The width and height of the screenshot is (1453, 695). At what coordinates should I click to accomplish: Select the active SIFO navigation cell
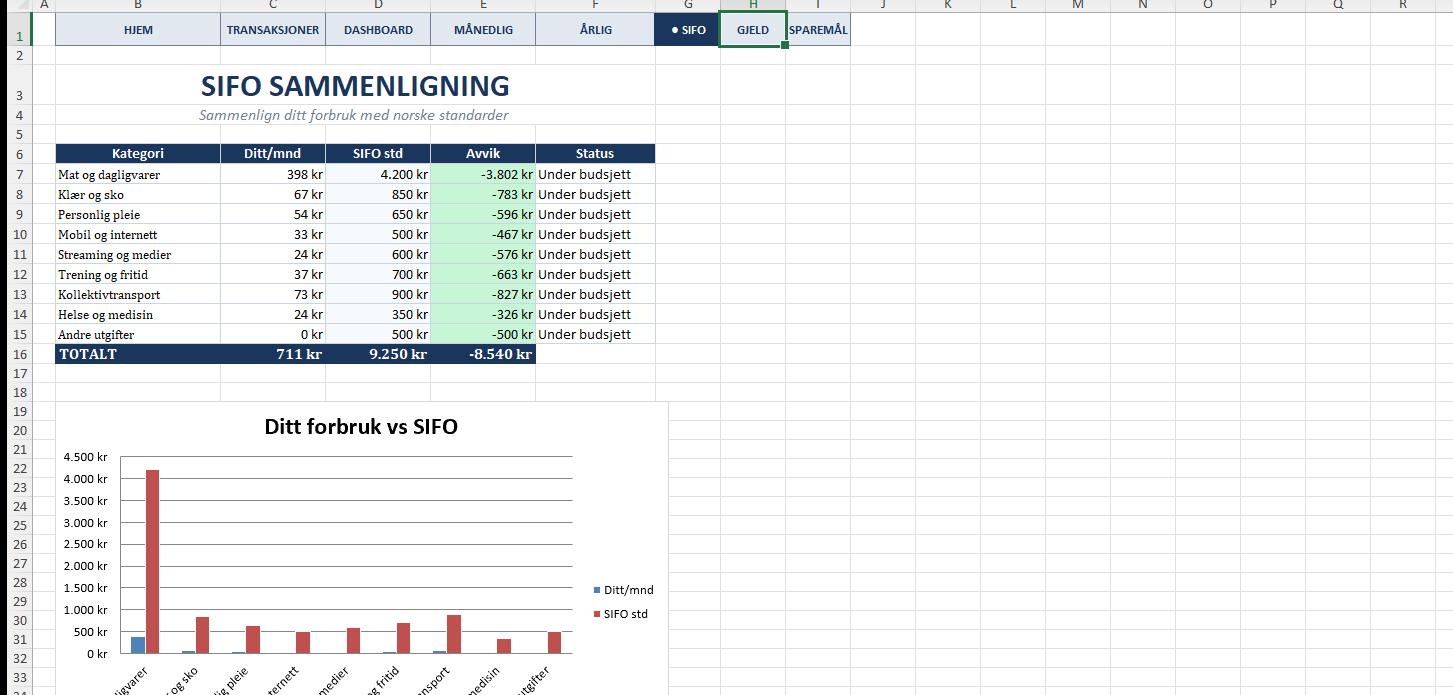click(688, 30)
